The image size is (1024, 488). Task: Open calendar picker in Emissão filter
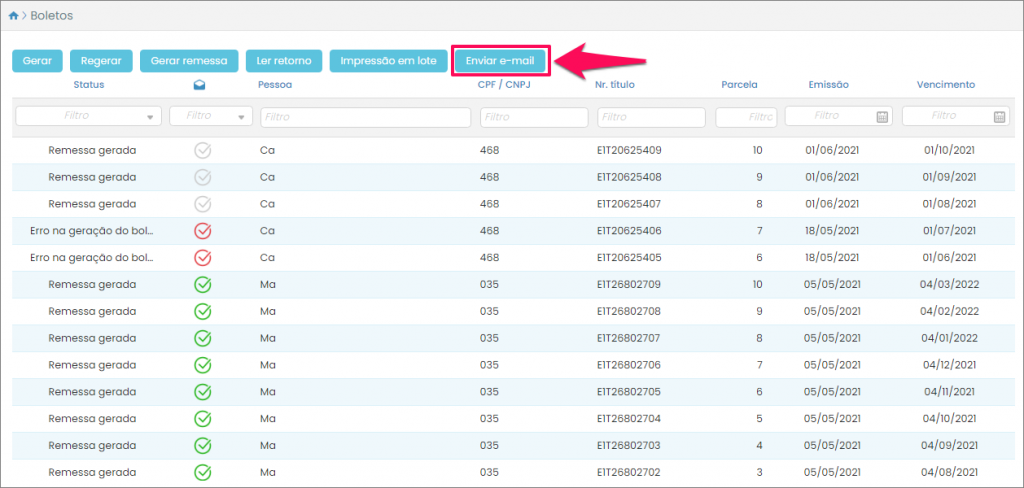(882, 117)
